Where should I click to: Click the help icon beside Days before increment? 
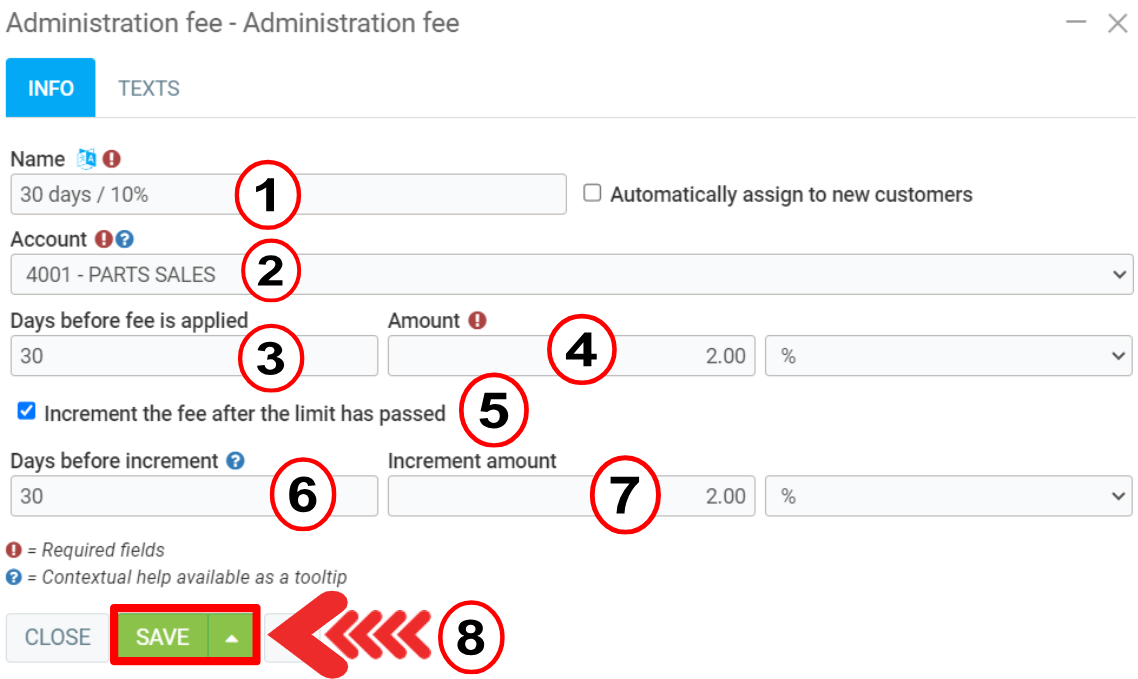pyautogui.click(x=235, y=461)
